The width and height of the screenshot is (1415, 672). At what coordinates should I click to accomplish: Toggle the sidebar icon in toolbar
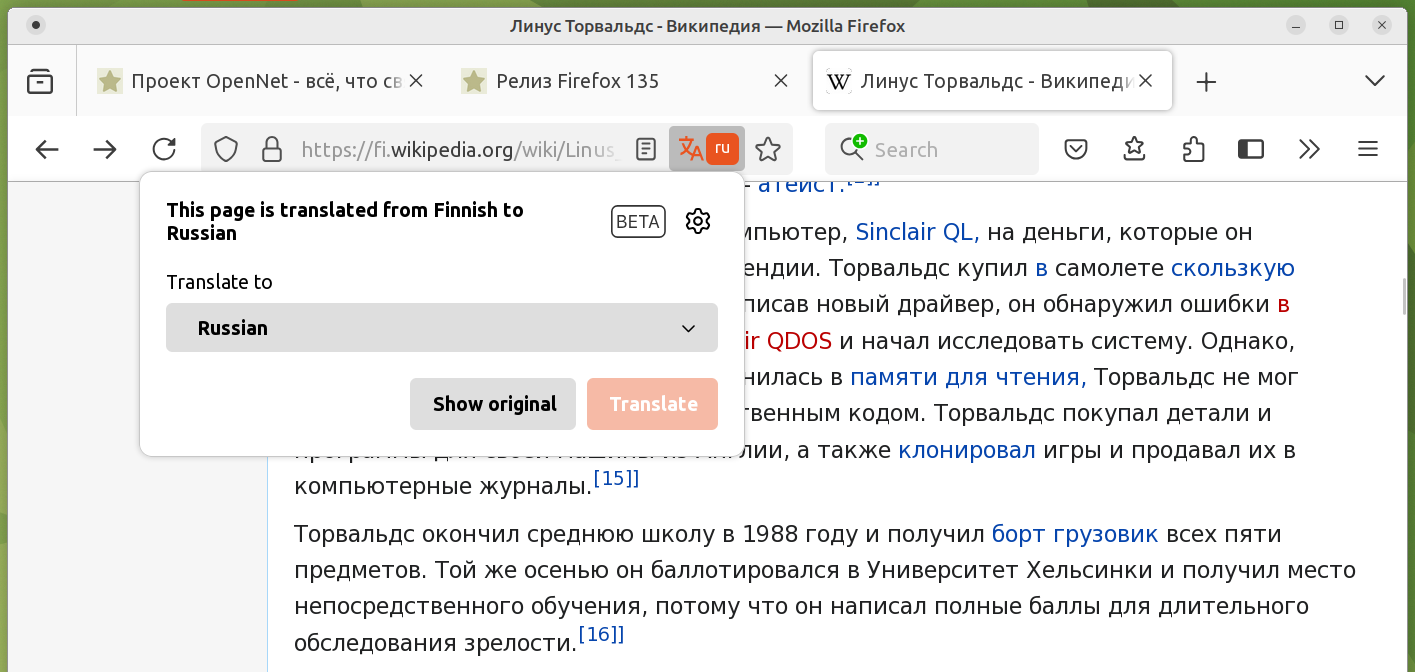click(1251, 150)
